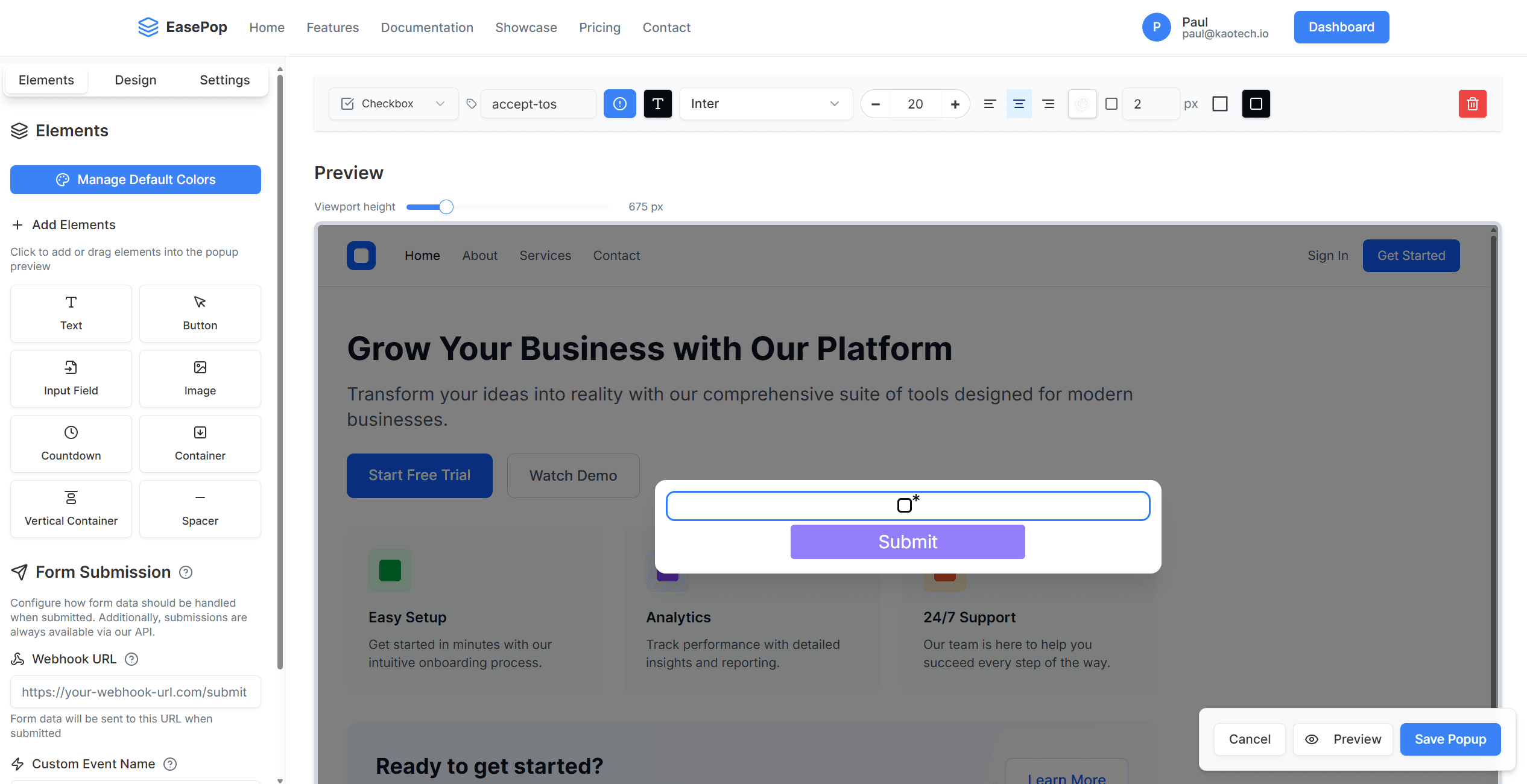
Task: Toggle the required setting for accept-tos field
Action: click(x=619, y=104)
